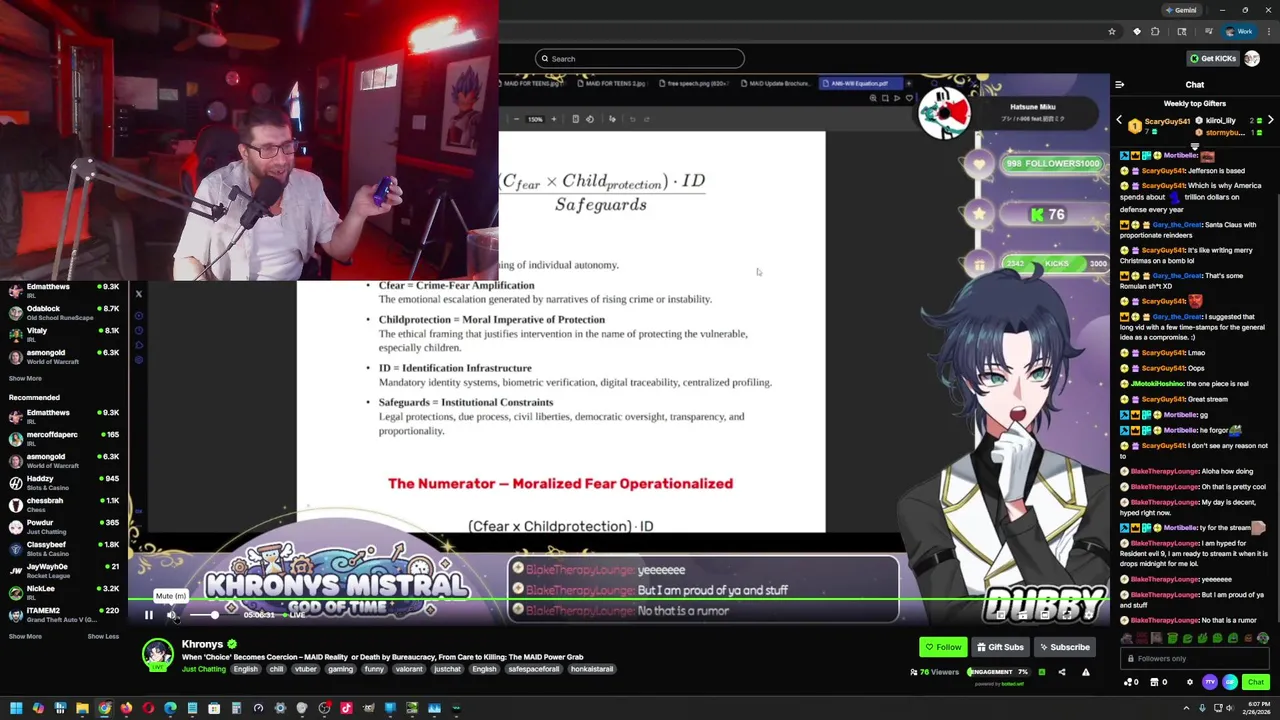Image resolution: width=1280 pixels, height=720 pixels.
Task: Open the Calculator taskbar icon
Action: point(236,708)
